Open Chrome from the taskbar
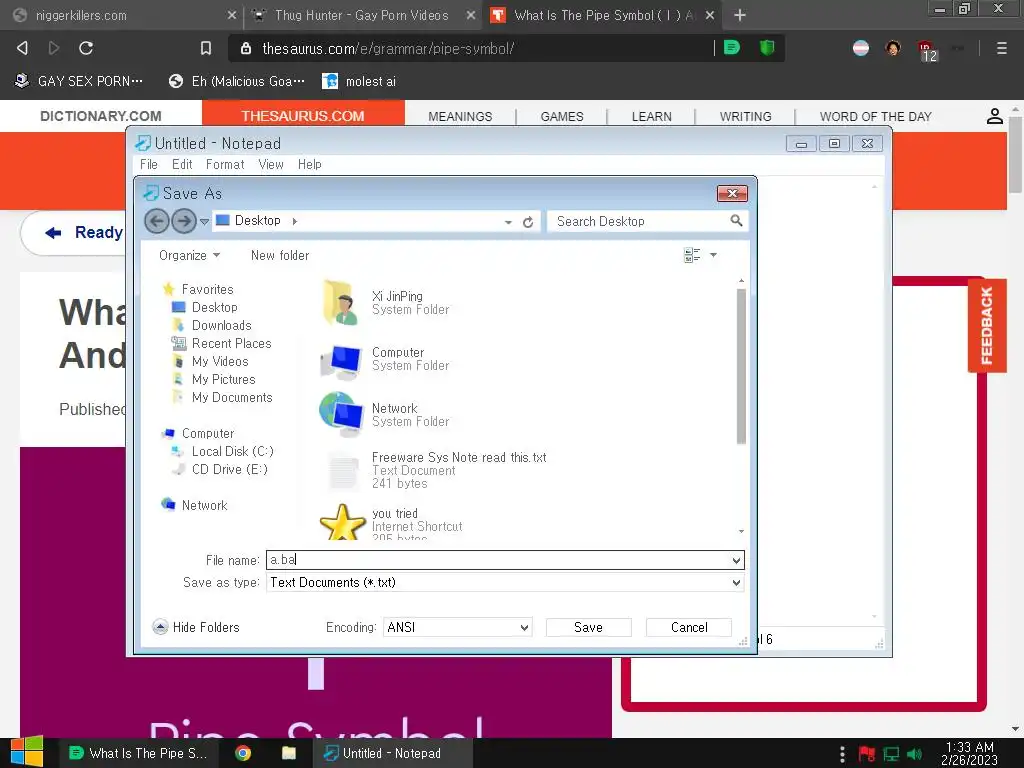This screenshot has height=768, width=1024. pyautogui.click(x=243, y=753)
